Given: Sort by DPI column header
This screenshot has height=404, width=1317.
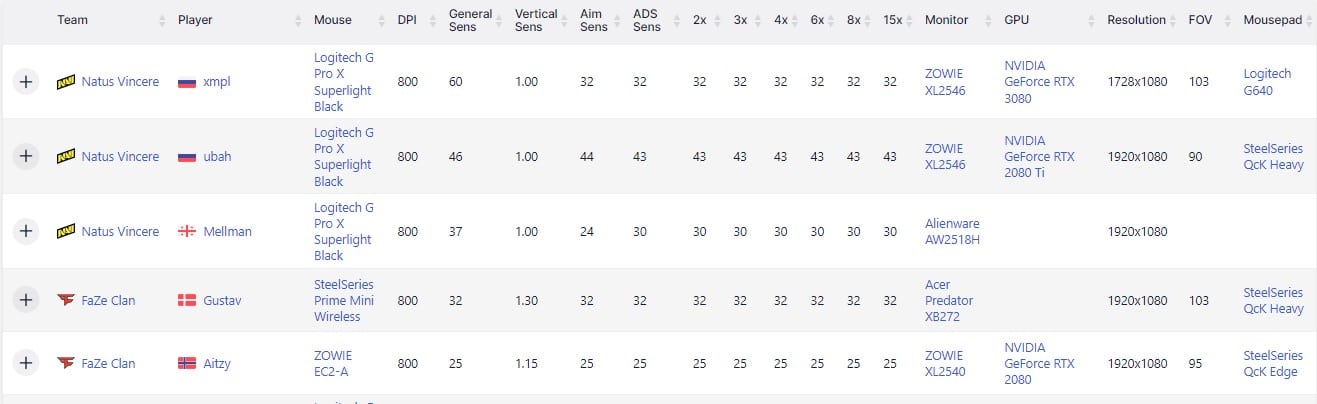Looking at the screenshot, I should 407,20.
